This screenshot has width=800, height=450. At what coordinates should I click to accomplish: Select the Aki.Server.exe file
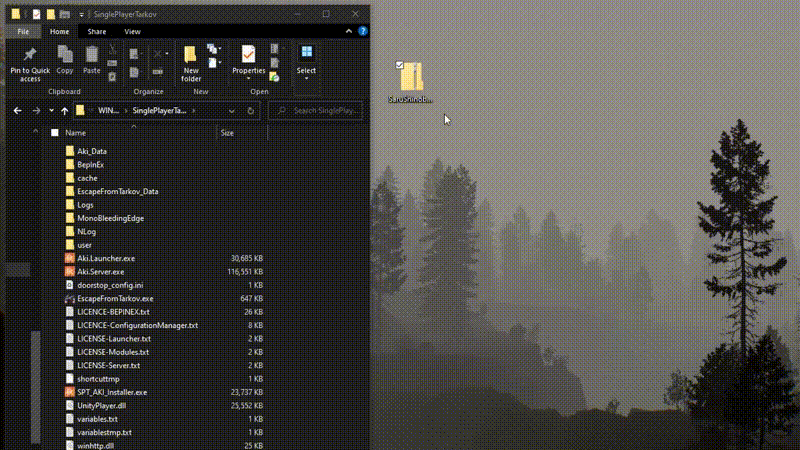pos(101,272)
